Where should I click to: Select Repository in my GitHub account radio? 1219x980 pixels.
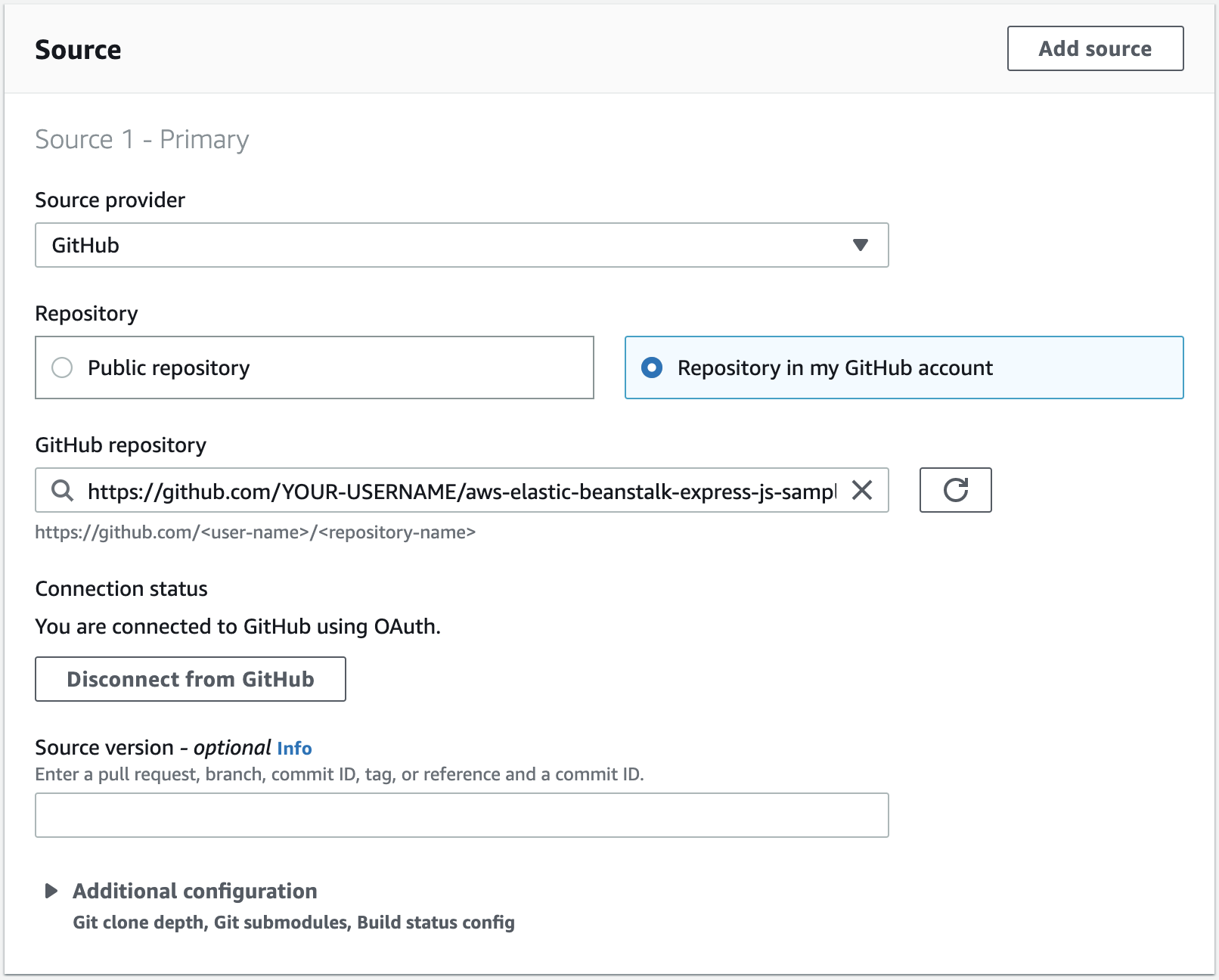[652, 367]
